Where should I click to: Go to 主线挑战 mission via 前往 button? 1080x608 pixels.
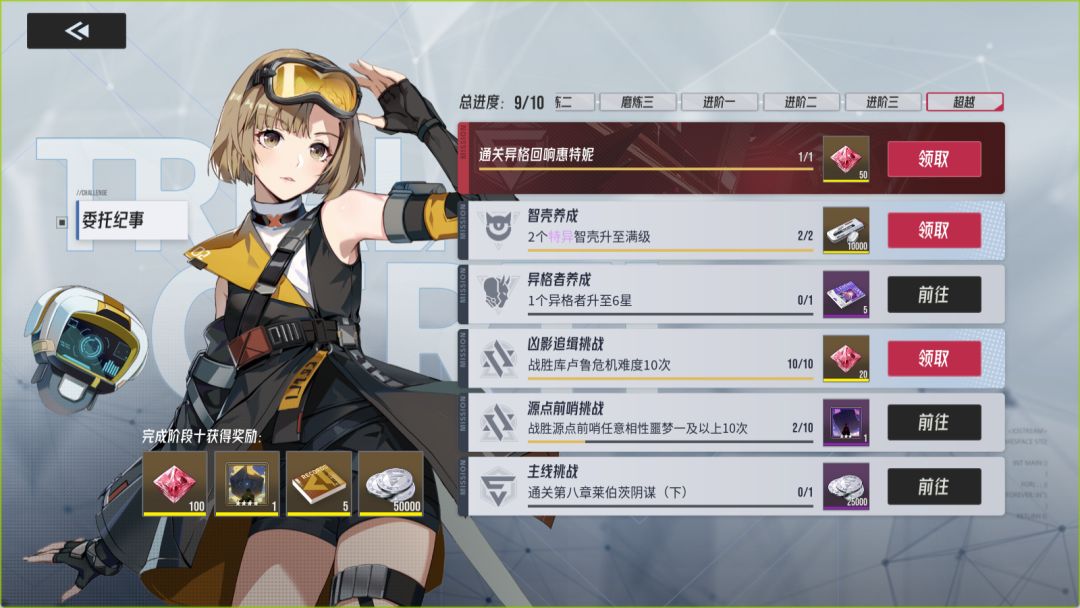click(934, 487)
